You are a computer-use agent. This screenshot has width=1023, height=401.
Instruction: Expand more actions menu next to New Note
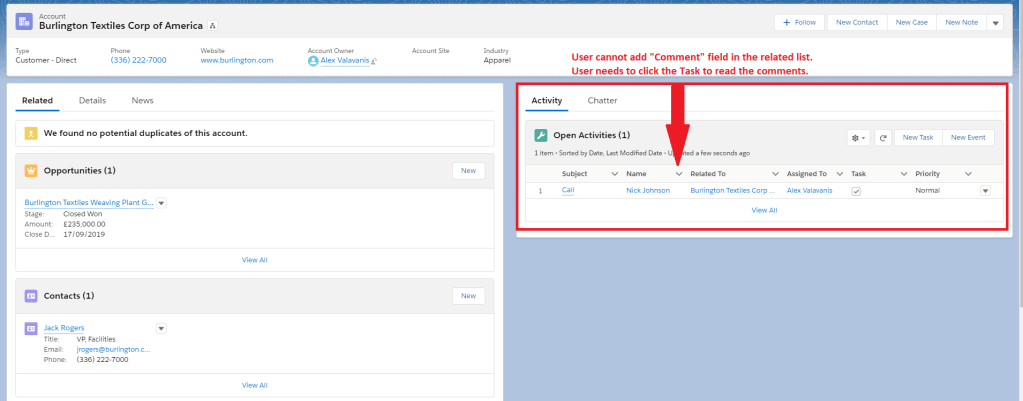(995, 22)
